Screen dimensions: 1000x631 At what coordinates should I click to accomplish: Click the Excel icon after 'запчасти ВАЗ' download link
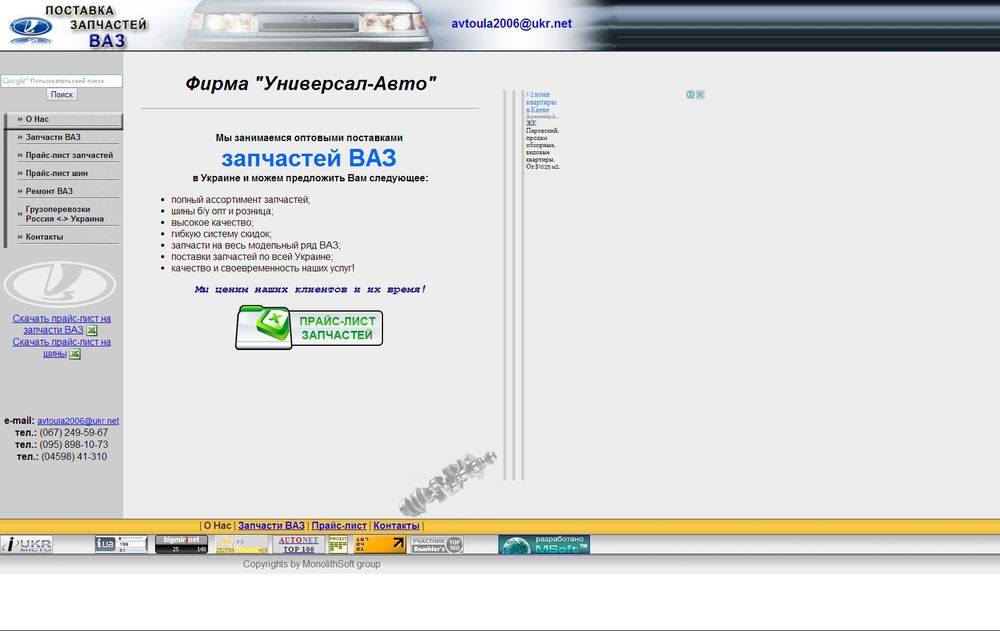tap(92, 330)
